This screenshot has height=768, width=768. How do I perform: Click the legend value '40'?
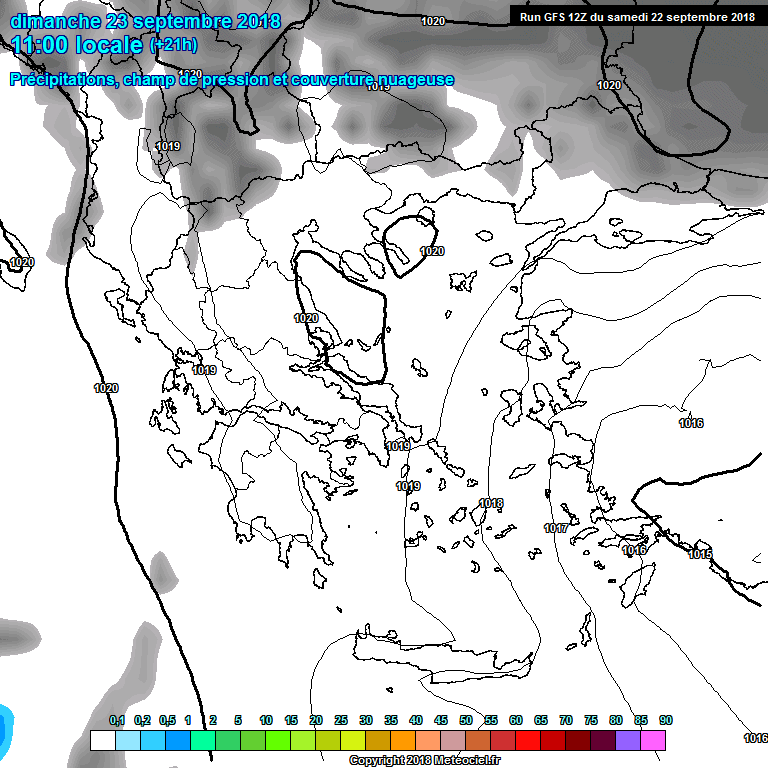click(x=416, y=720)
